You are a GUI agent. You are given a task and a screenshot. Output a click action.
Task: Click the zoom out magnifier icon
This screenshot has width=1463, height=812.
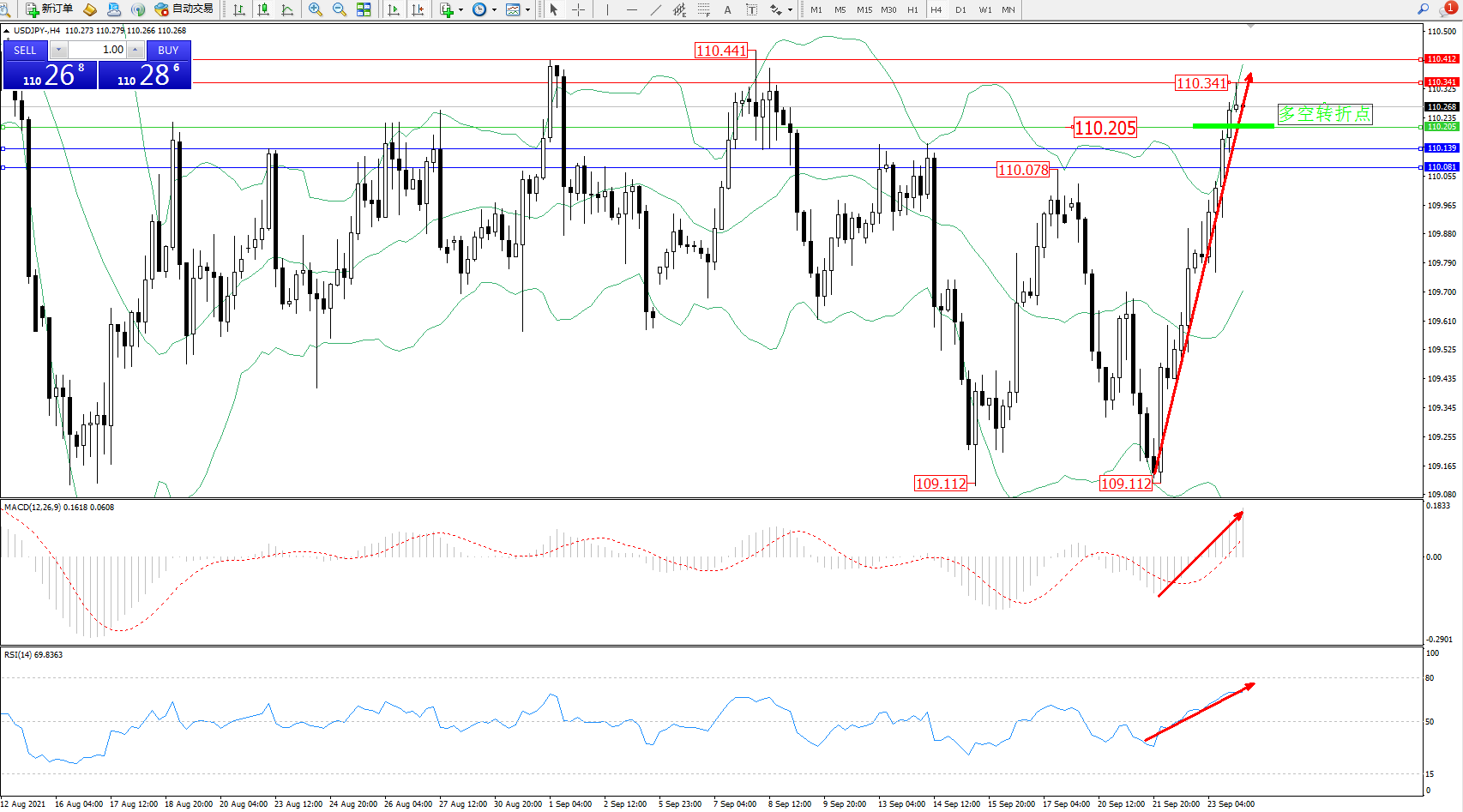click(340, 9)
